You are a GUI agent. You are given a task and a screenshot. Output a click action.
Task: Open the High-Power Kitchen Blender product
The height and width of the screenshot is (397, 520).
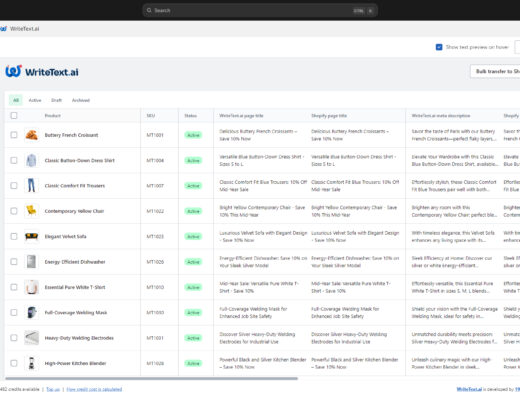pyautogui.click(x=75, y=363)
